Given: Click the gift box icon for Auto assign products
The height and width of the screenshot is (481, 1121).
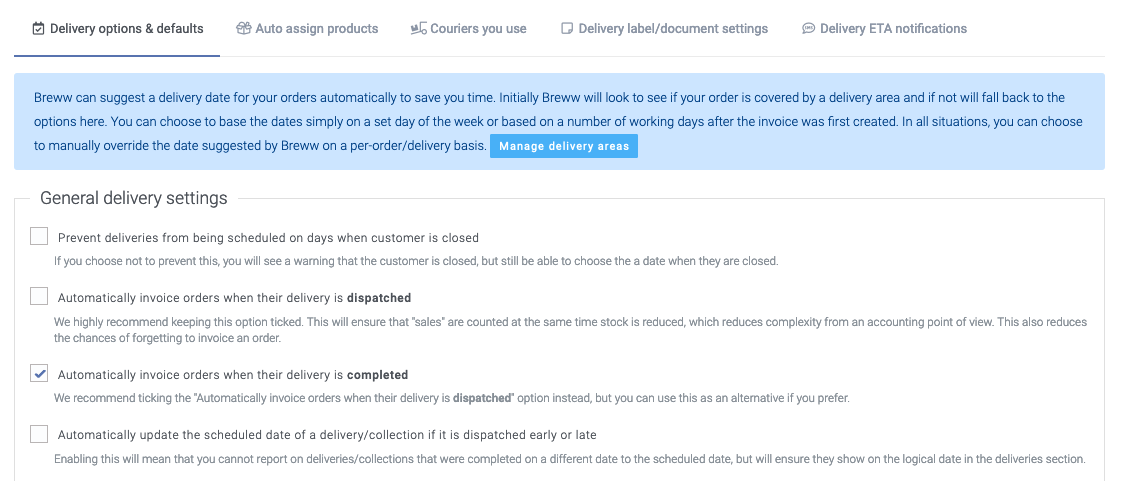Looking at the screenshot, I should [x=244, y=29].
